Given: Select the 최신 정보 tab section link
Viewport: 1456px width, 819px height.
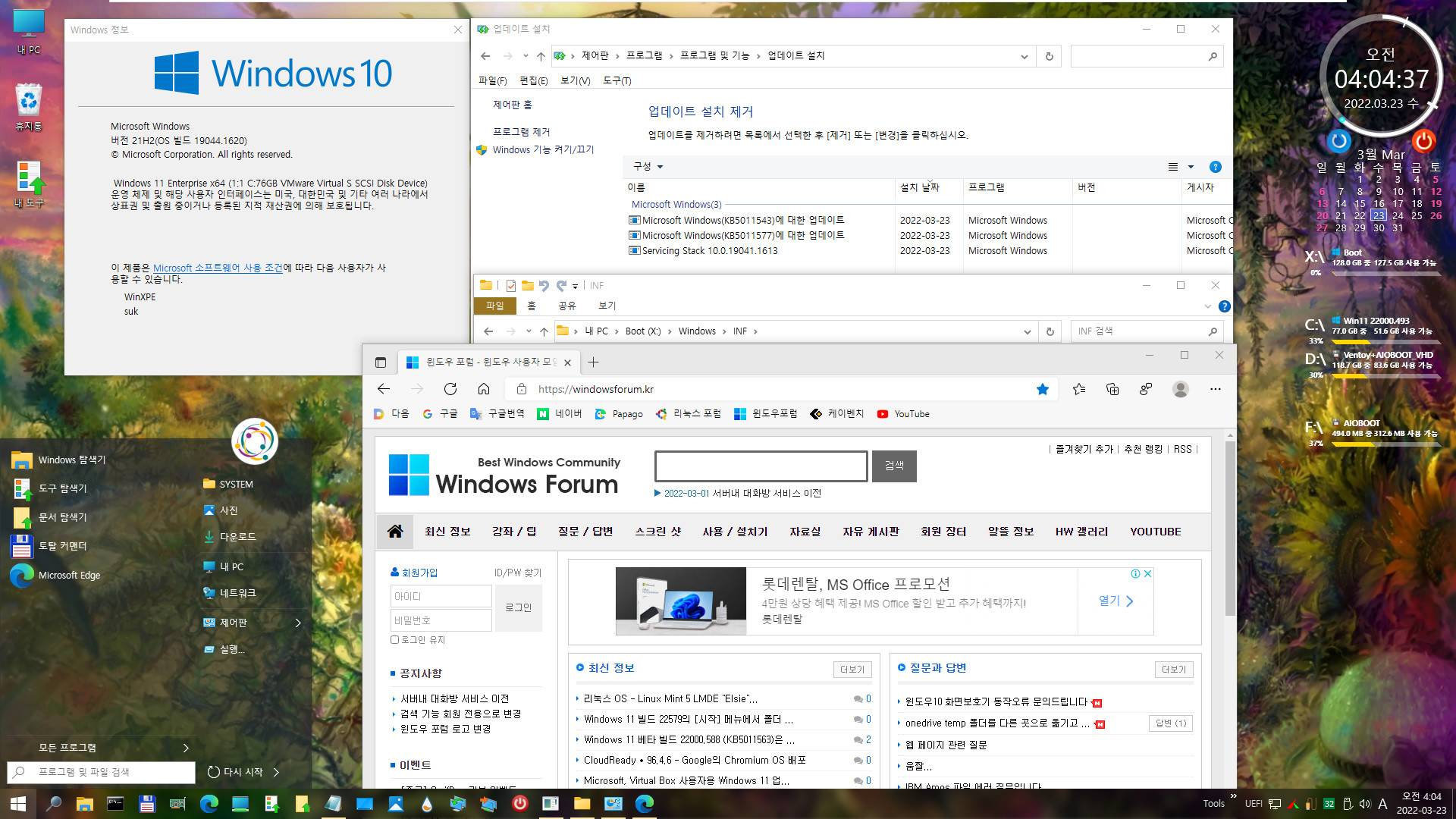Looking at the screenshot, I should pos(446,530).
